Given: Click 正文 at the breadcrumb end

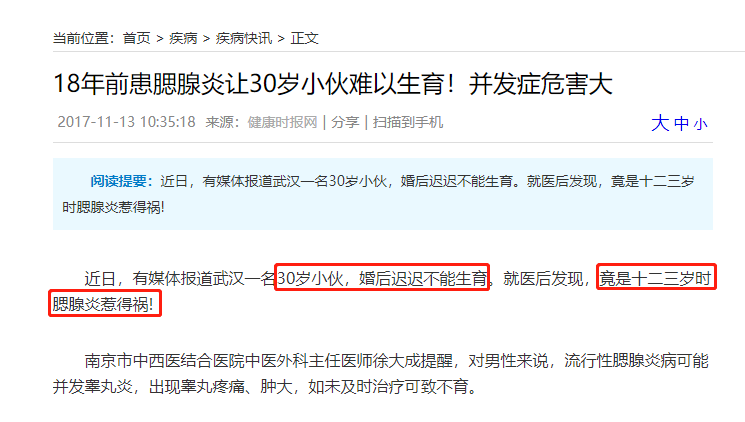Looking at the screenshot, I should (305, 38).
